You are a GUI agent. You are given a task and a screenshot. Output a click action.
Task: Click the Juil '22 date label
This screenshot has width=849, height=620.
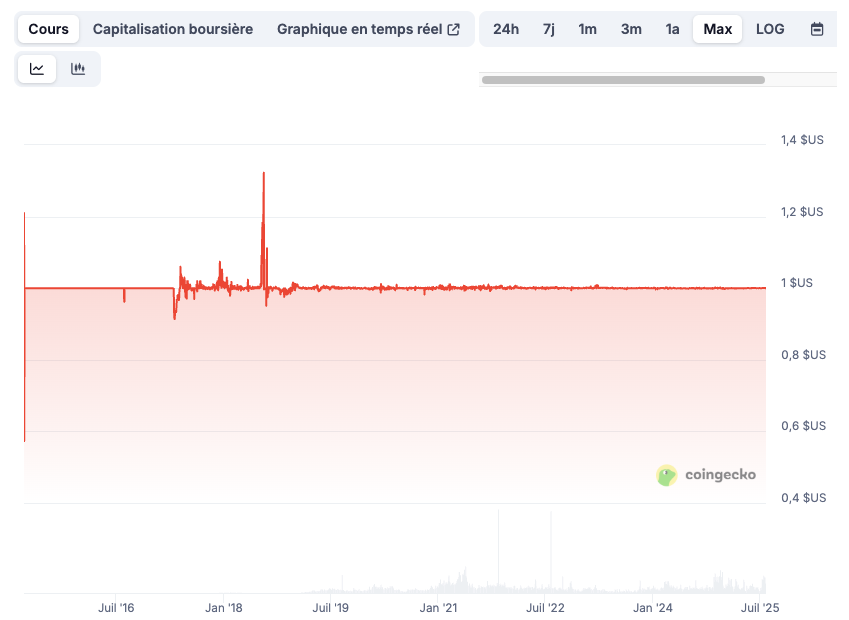545,608
